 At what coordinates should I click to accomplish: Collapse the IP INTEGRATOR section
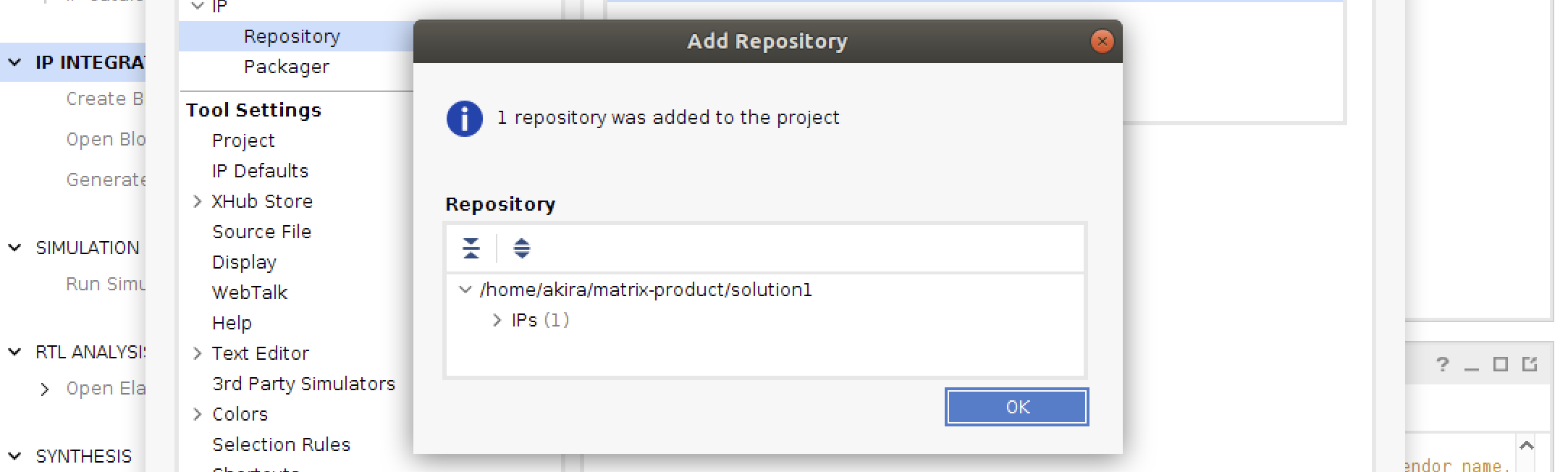point(14,62)
